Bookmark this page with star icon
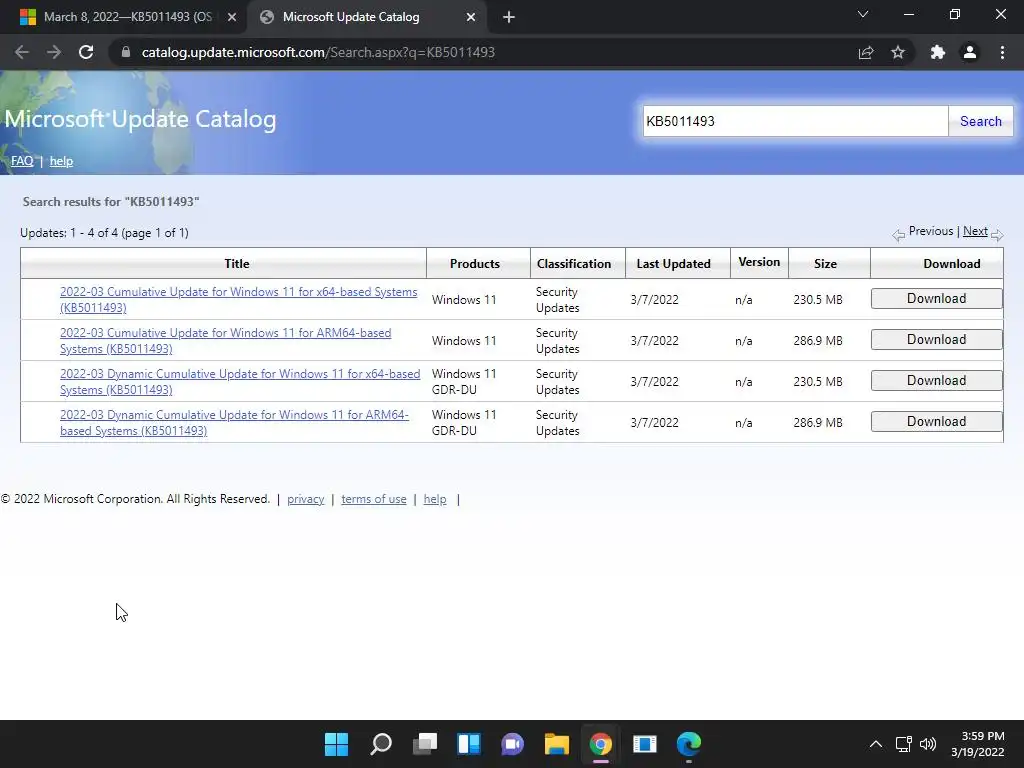Image resolution: width=1024 pixels, height=768 pixels. [x=898, y=52]
